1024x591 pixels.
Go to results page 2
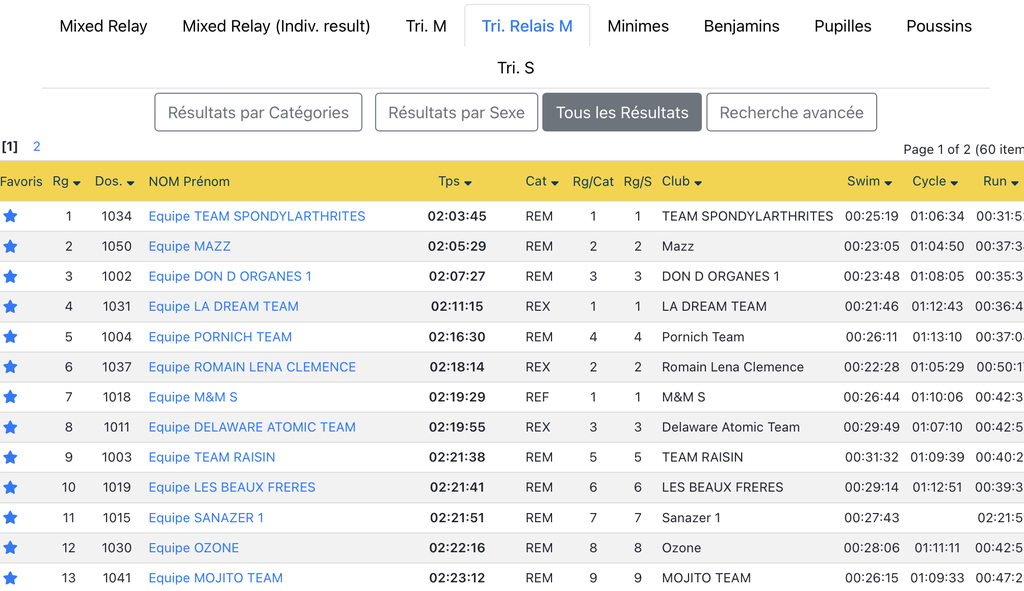(37, 146)
